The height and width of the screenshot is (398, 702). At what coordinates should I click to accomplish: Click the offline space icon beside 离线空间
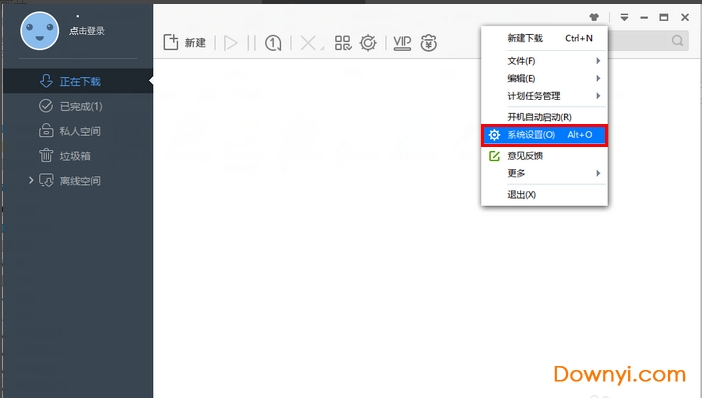46,180
